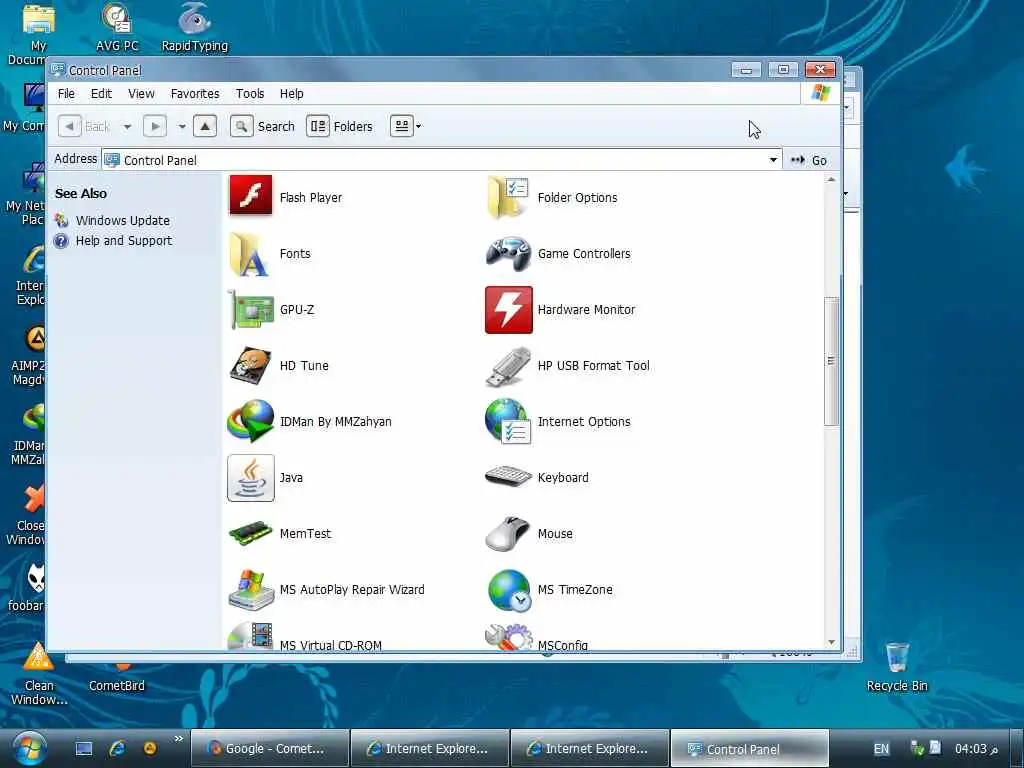1024x768 pixels.
Task: Expand the quick launch overflow chevron
Action: click(178, 739)
